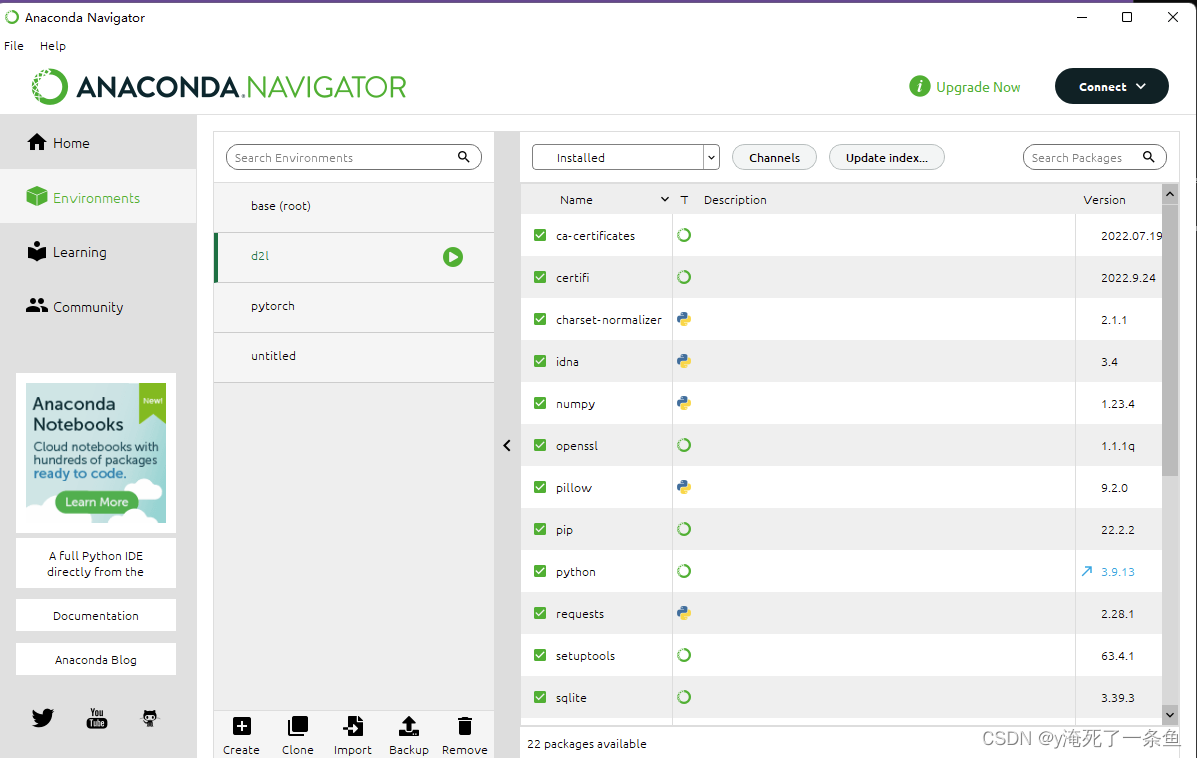Click the Import environment icon

click(x=353, y=726)
